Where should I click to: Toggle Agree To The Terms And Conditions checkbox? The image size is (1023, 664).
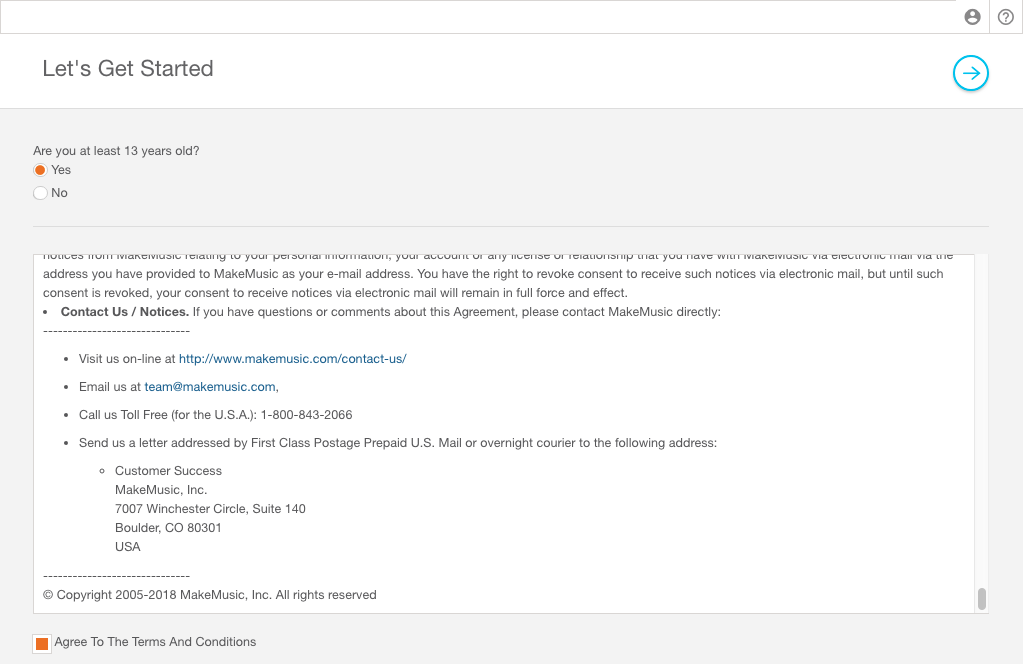click(42, 644)
